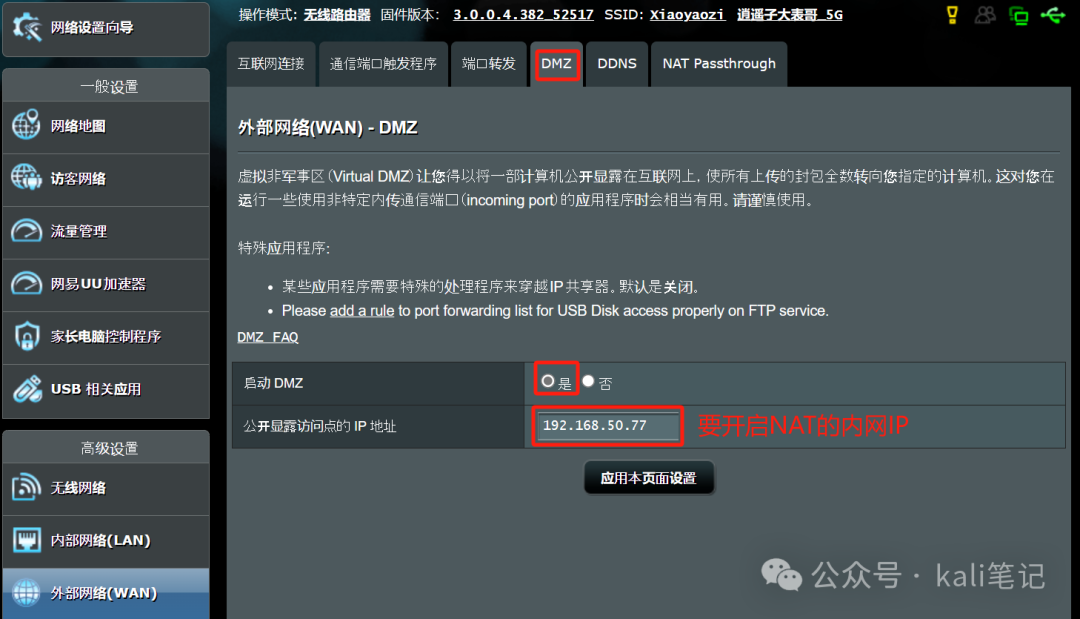
Task: Click the USB 相关应用 icon
Action: coord(27,389)
